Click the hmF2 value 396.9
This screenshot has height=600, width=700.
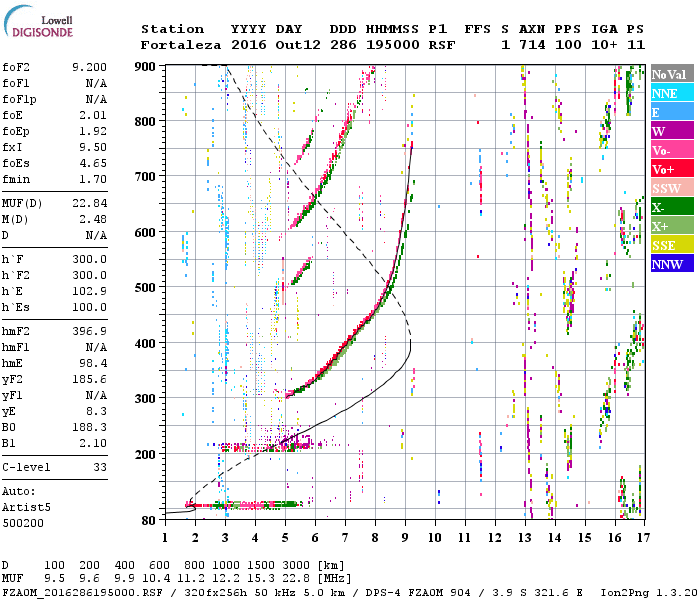89,331
